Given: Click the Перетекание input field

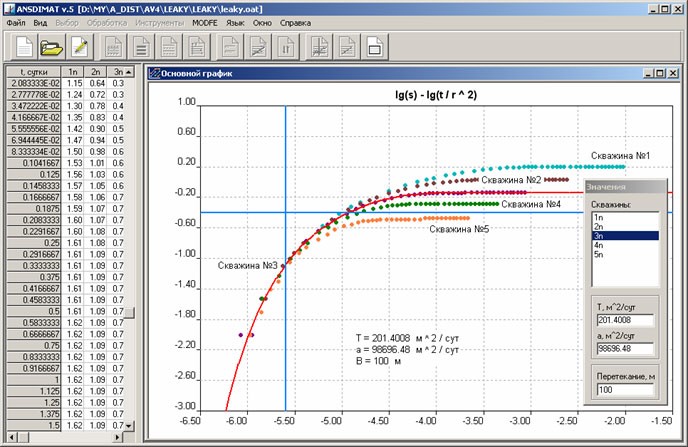Looking at the screenshot, I should pos(625,390).
